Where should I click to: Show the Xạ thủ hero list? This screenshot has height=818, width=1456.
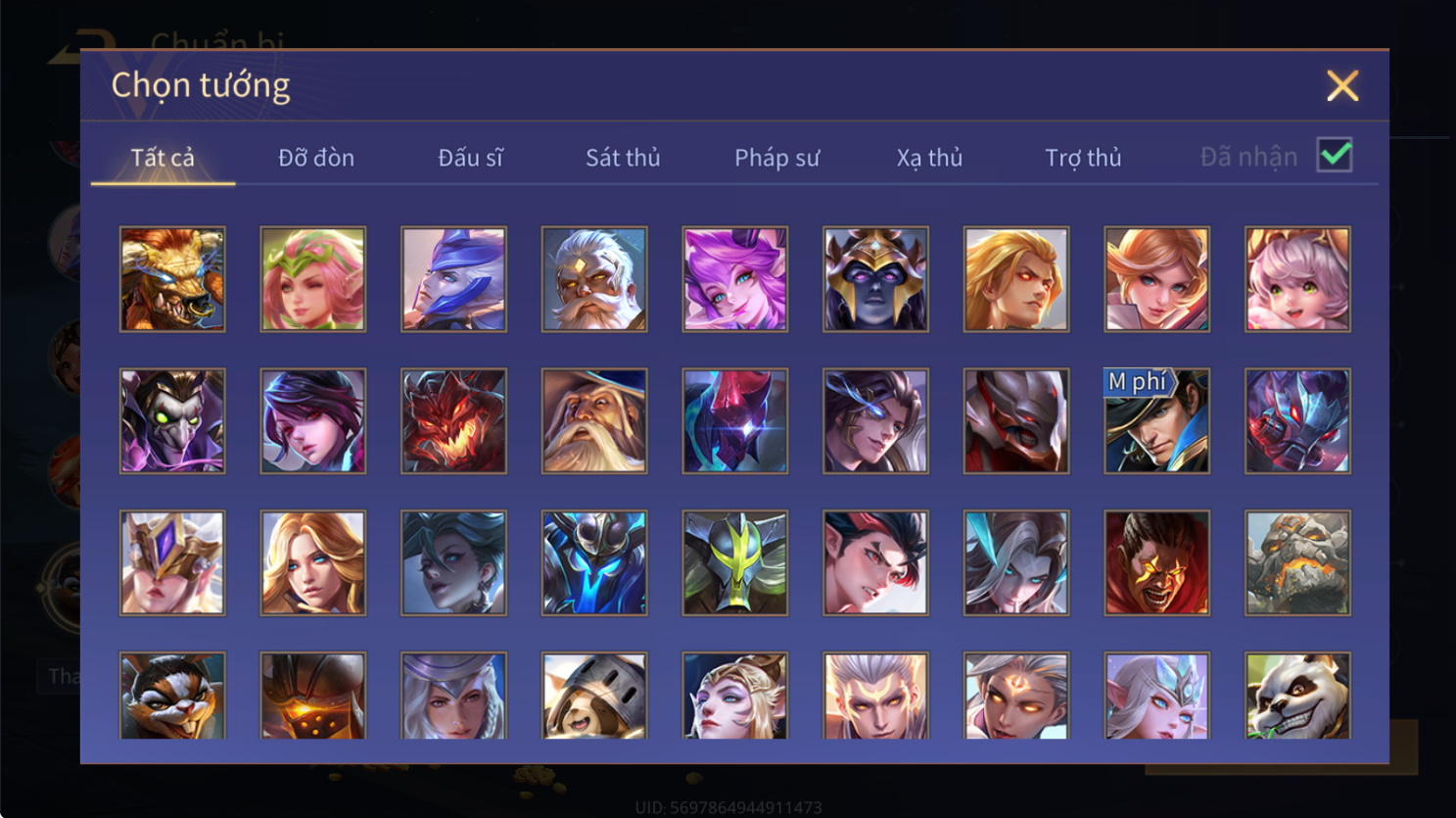929,158
